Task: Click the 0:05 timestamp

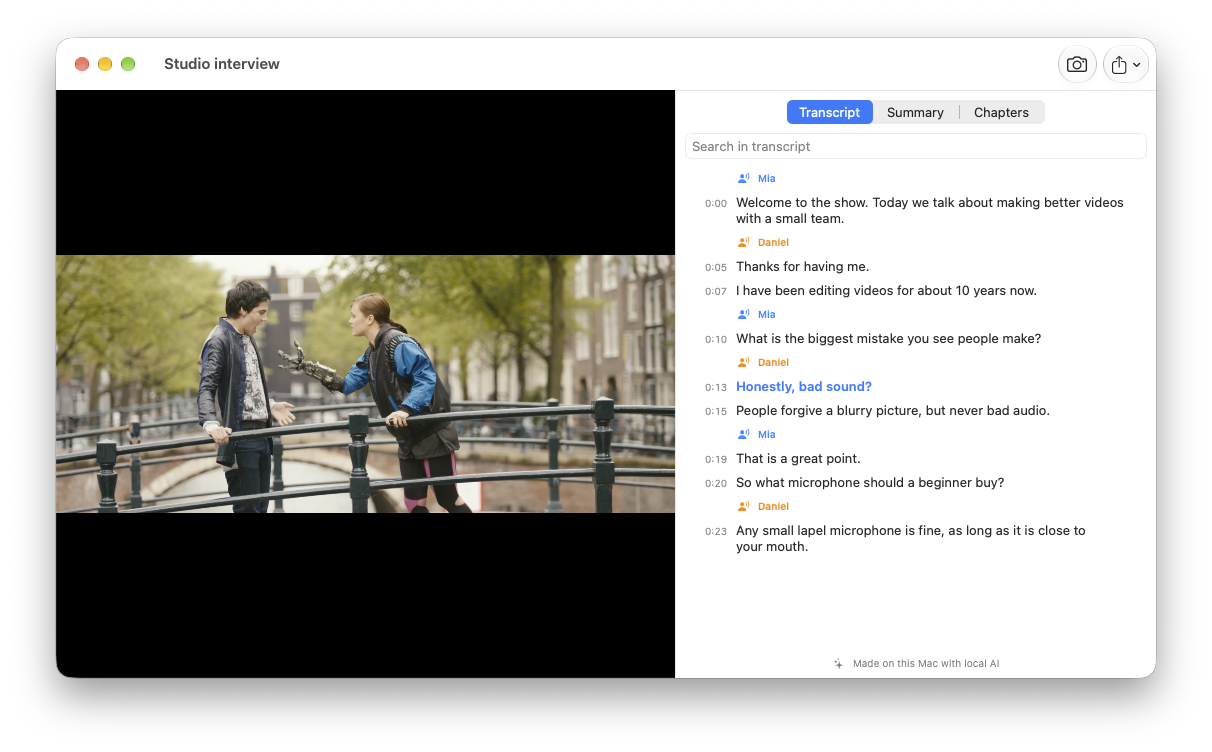Action: click(716, 267)
